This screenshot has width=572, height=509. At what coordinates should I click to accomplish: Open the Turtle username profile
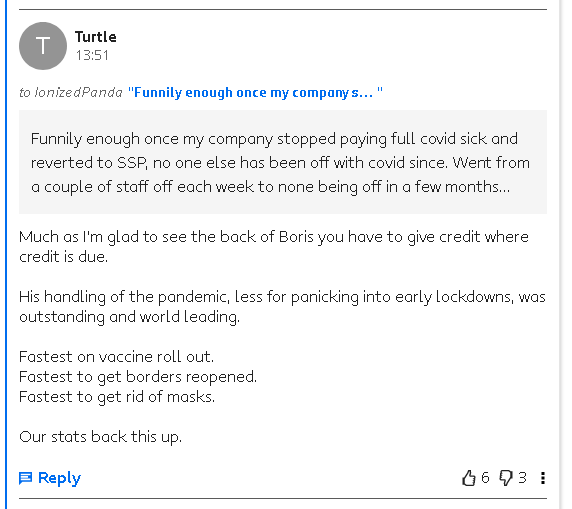(96, 37)
